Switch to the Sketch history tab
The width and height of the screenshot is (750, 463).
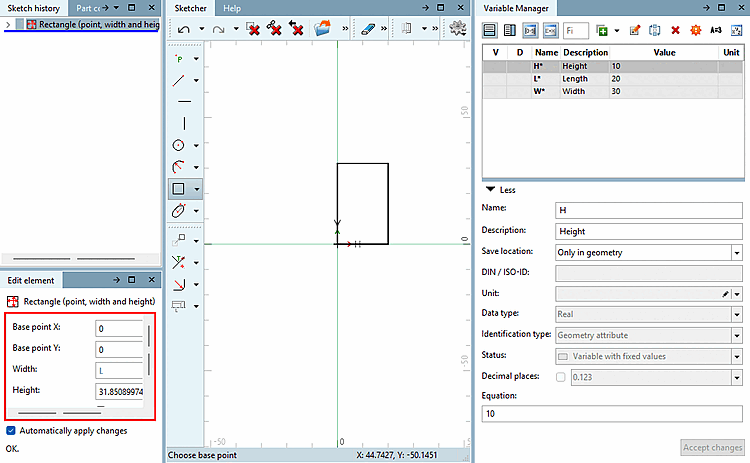click(x=33, y=8)
